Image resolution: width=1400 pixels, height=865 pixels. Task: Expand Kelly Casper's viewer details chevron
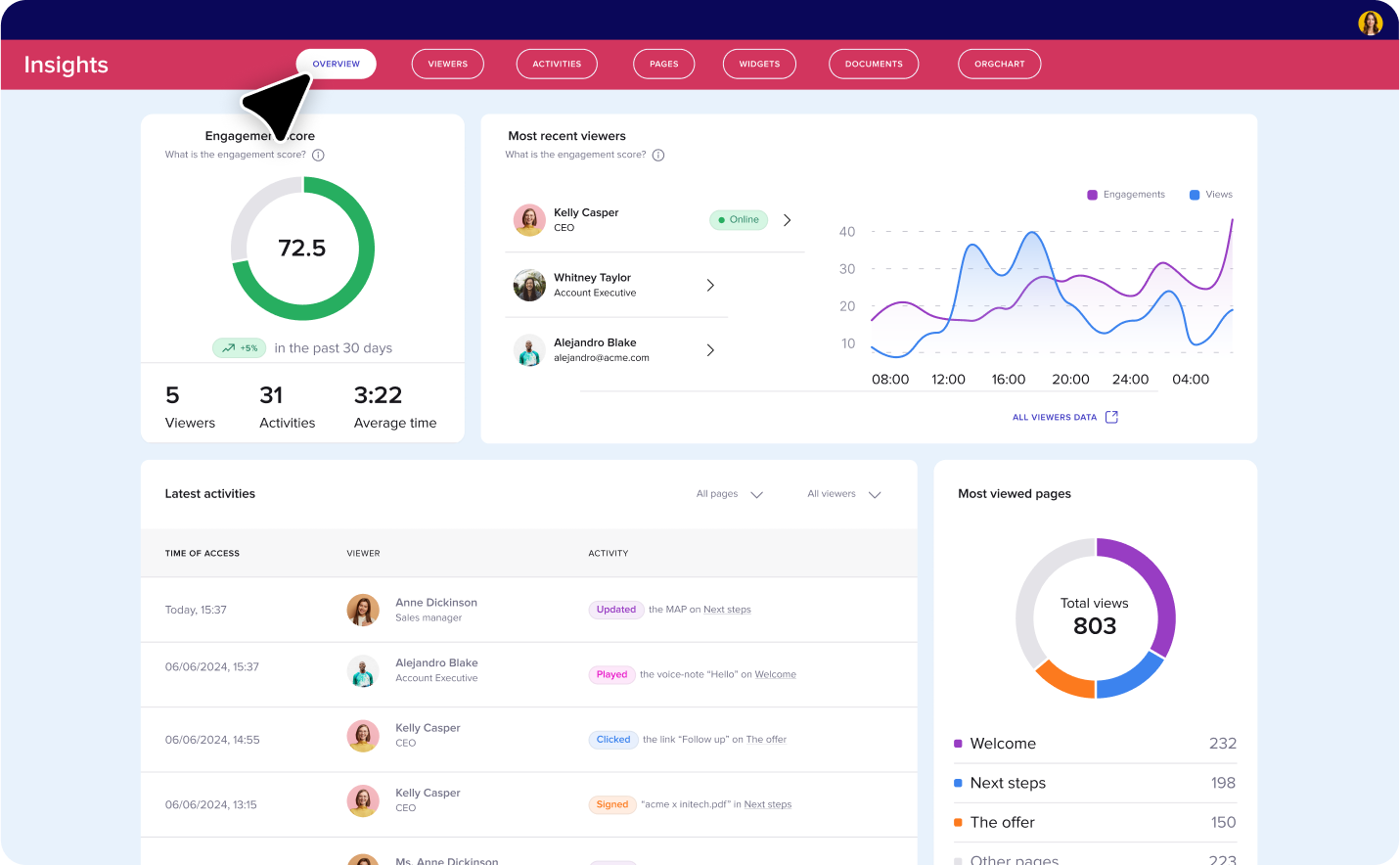[787, 220]
